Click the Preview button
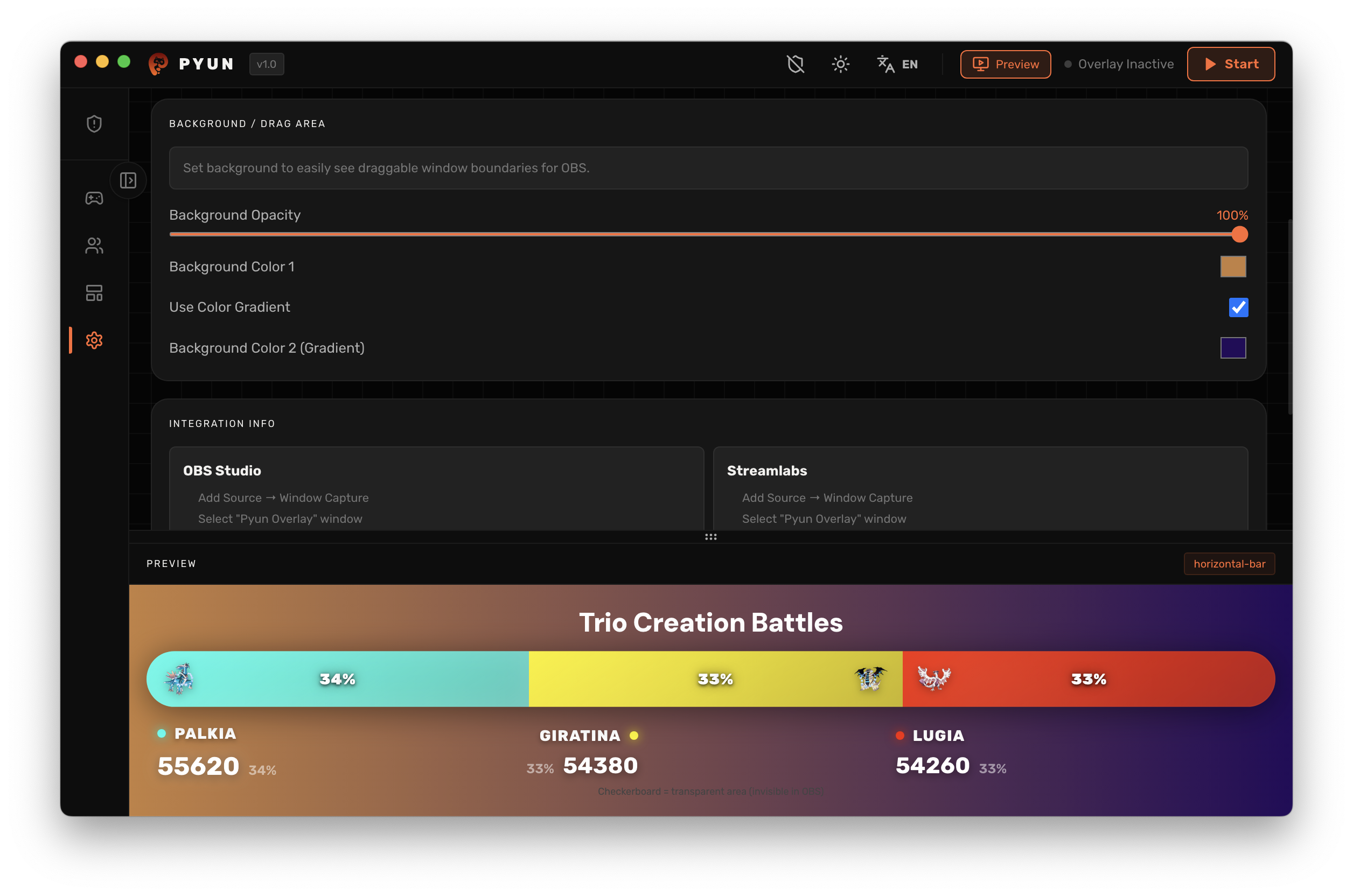The width and height of the screenshot is (1353, 896). (x=1006, y=64)
